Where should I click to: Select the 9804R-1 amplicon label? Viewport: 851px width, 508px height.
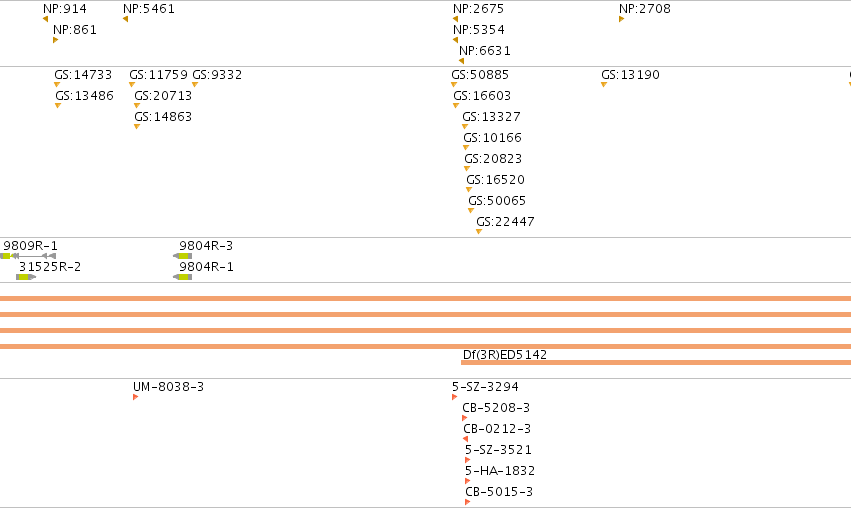point(206,267)
